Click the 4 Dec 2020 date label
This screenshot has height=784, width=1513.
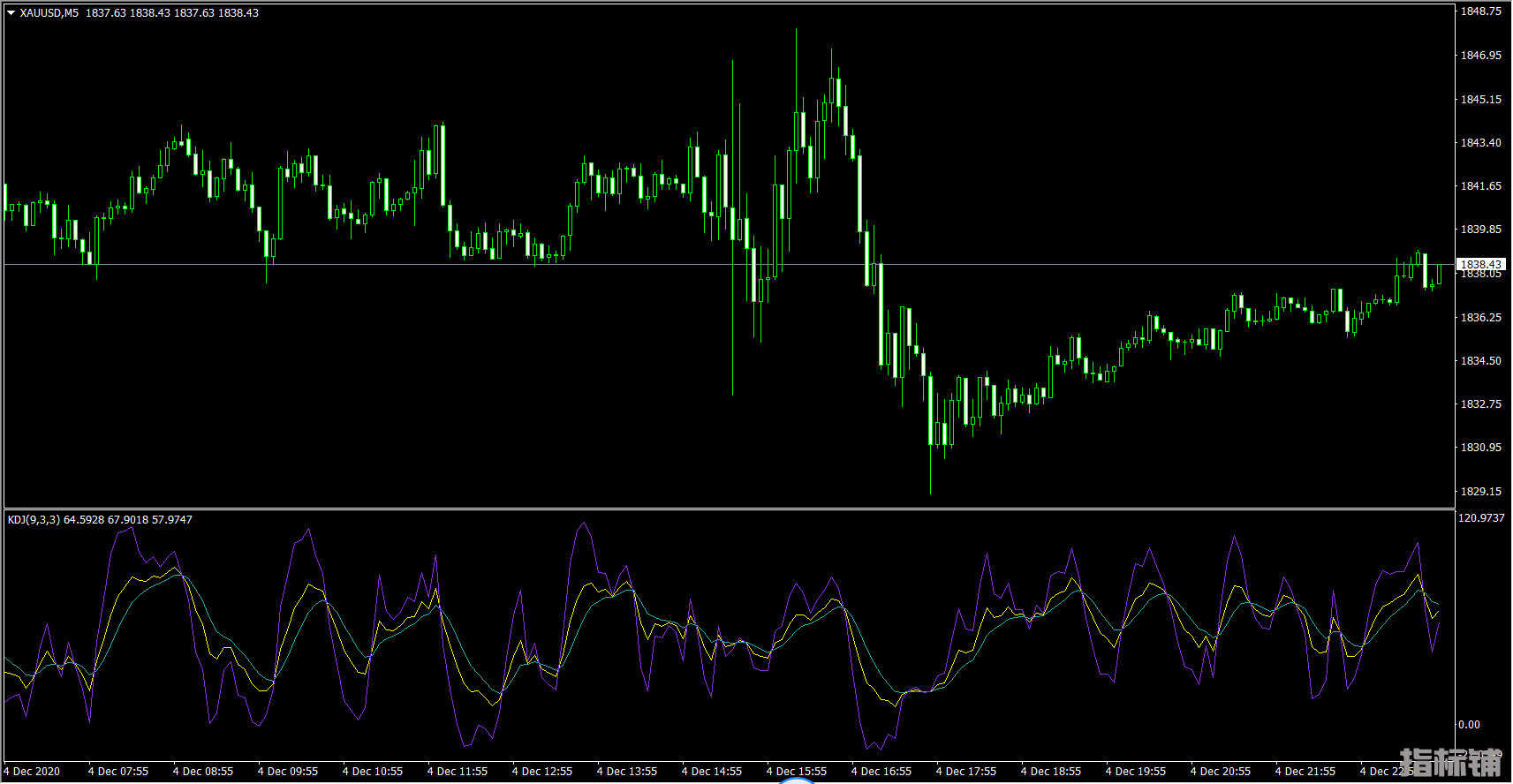click(33, 772)
